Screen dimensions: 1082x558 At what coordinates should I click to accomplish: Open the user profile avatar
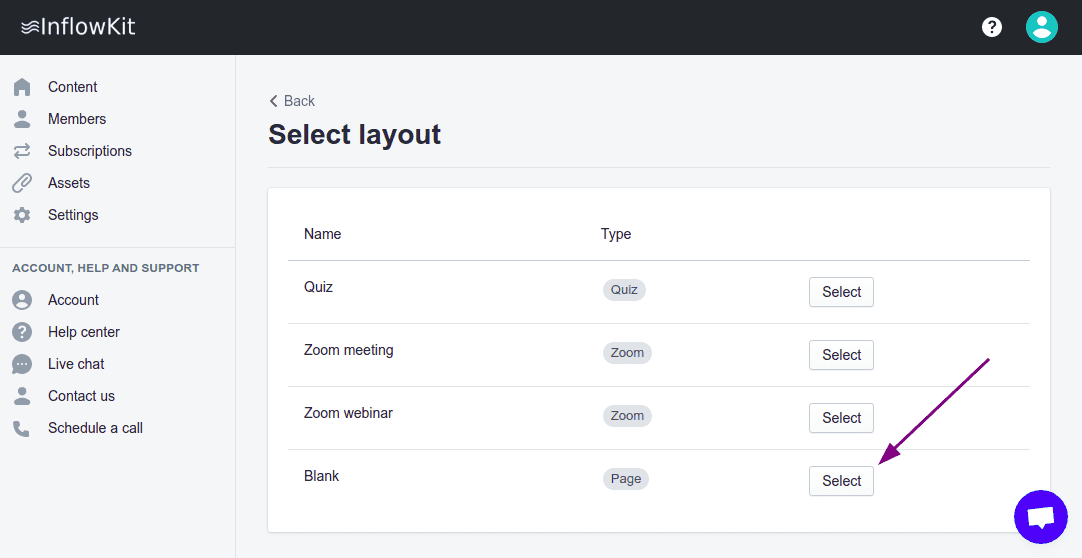click(1042, 27)
